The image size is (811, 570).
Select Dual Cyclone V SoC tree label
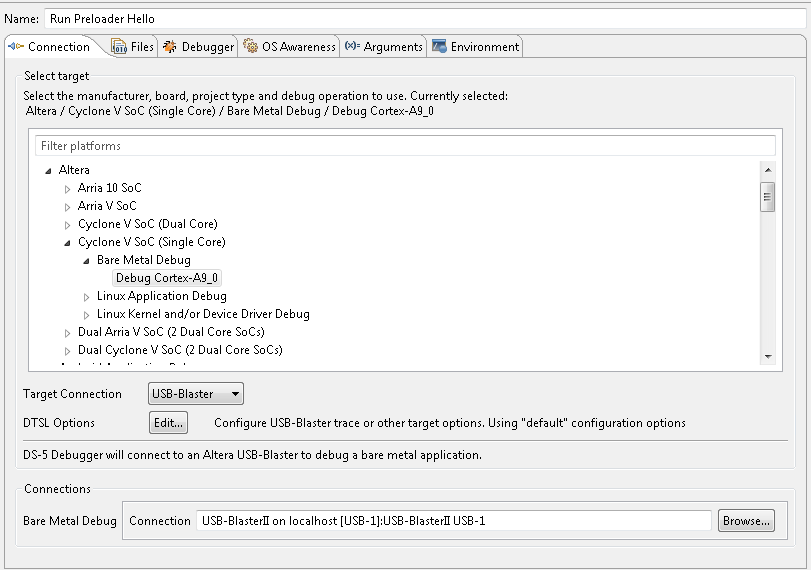pos(180,350)
